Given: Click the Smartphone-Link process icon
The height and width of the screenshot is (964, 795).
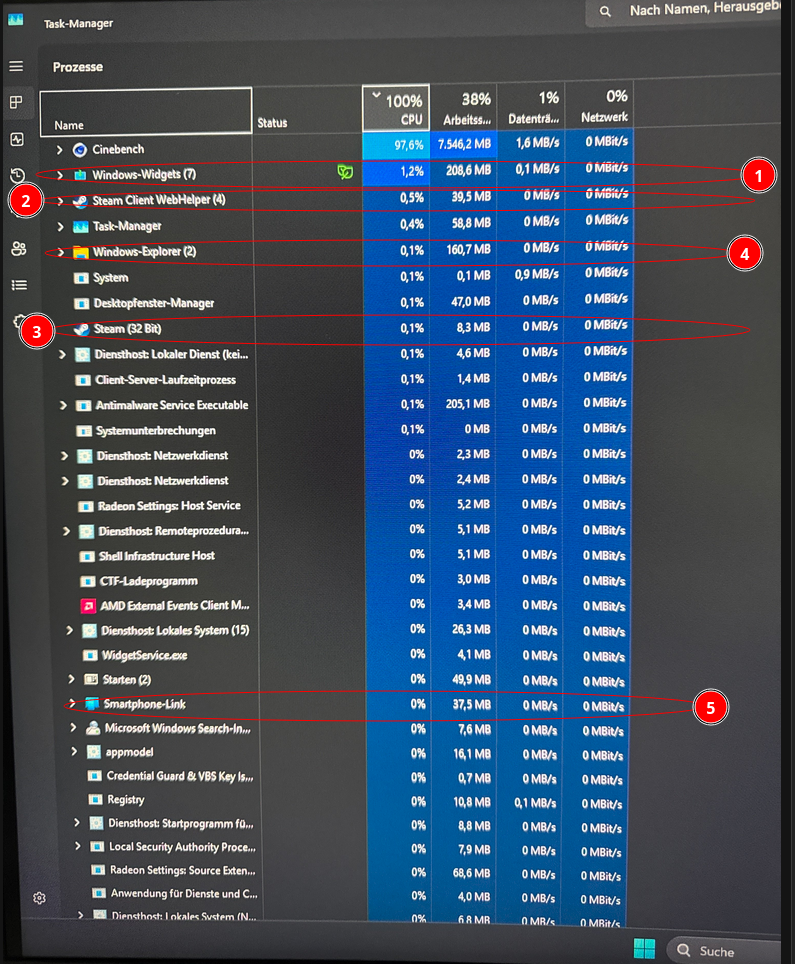Looking at the screenshot, I should [92, 704].
